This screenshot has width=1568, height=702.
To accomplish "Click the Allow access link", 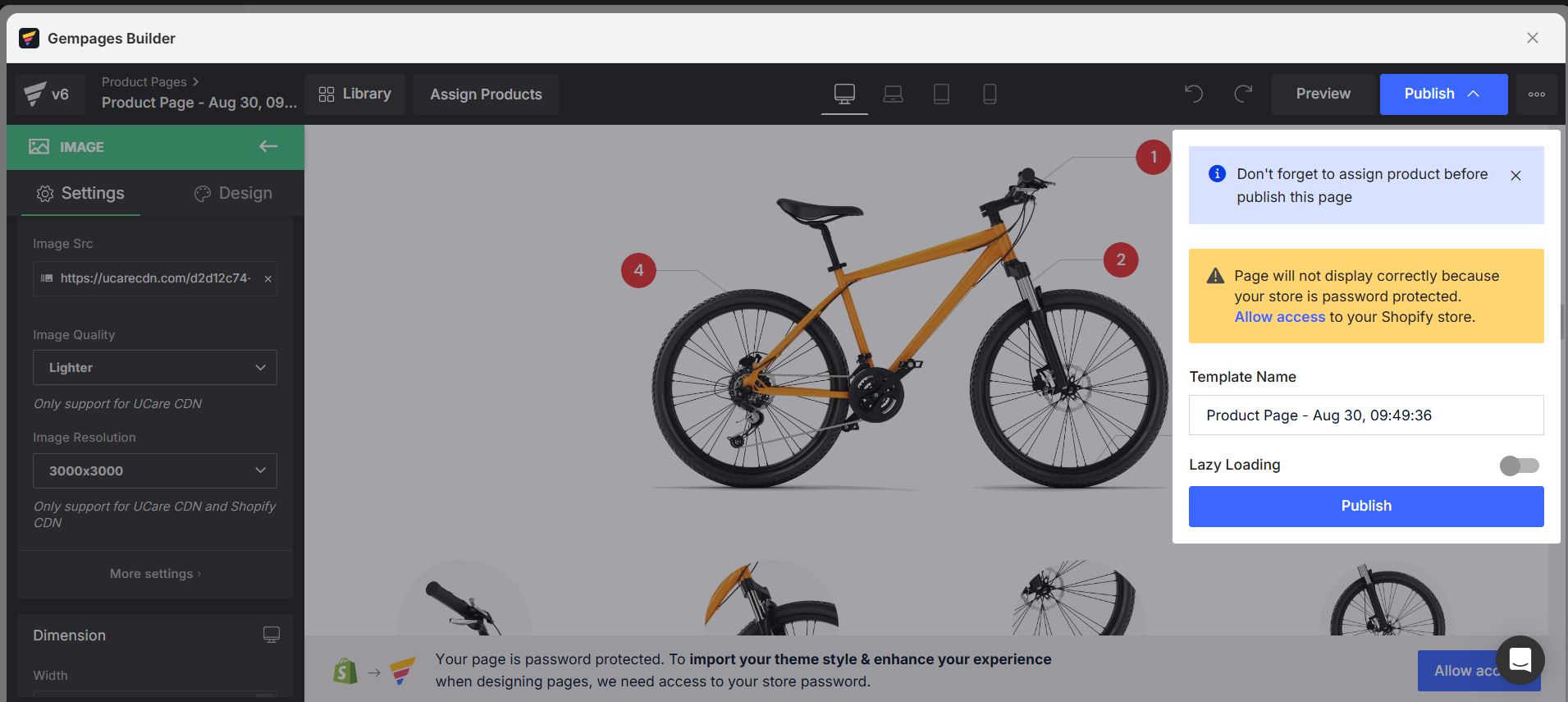I will coord(1279,317).
